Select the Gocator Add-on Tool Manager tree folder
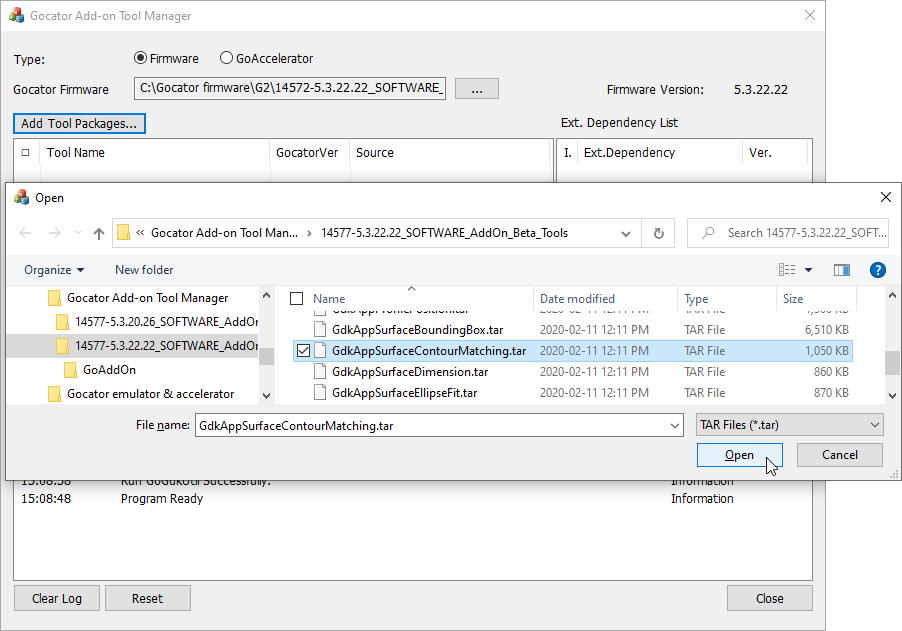Image resolution: width=902 pixels, height=631 pixels. click(147, 298)
